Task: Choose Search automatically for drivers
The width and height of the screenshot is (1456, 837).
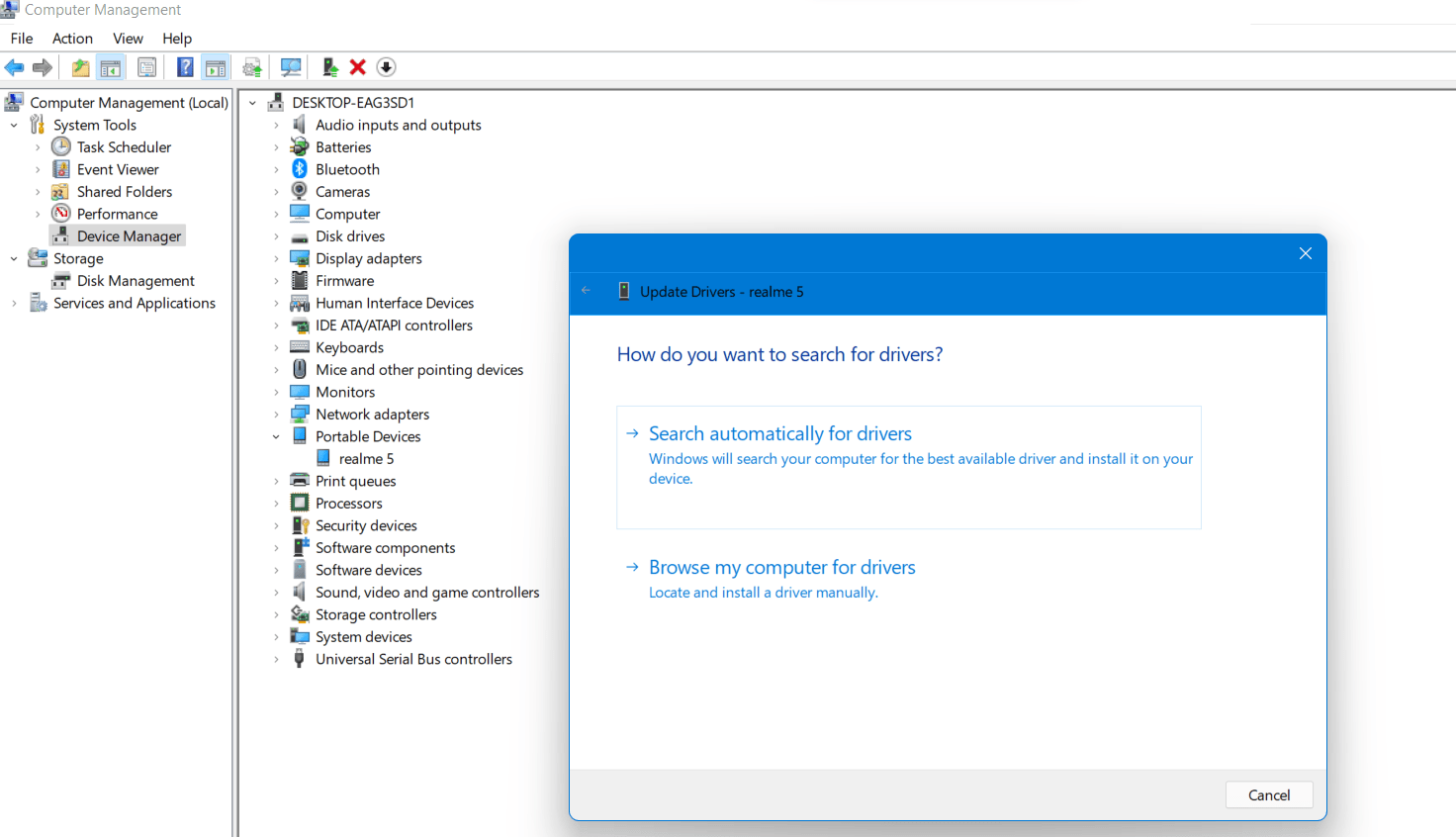Action: pos(909,467)
